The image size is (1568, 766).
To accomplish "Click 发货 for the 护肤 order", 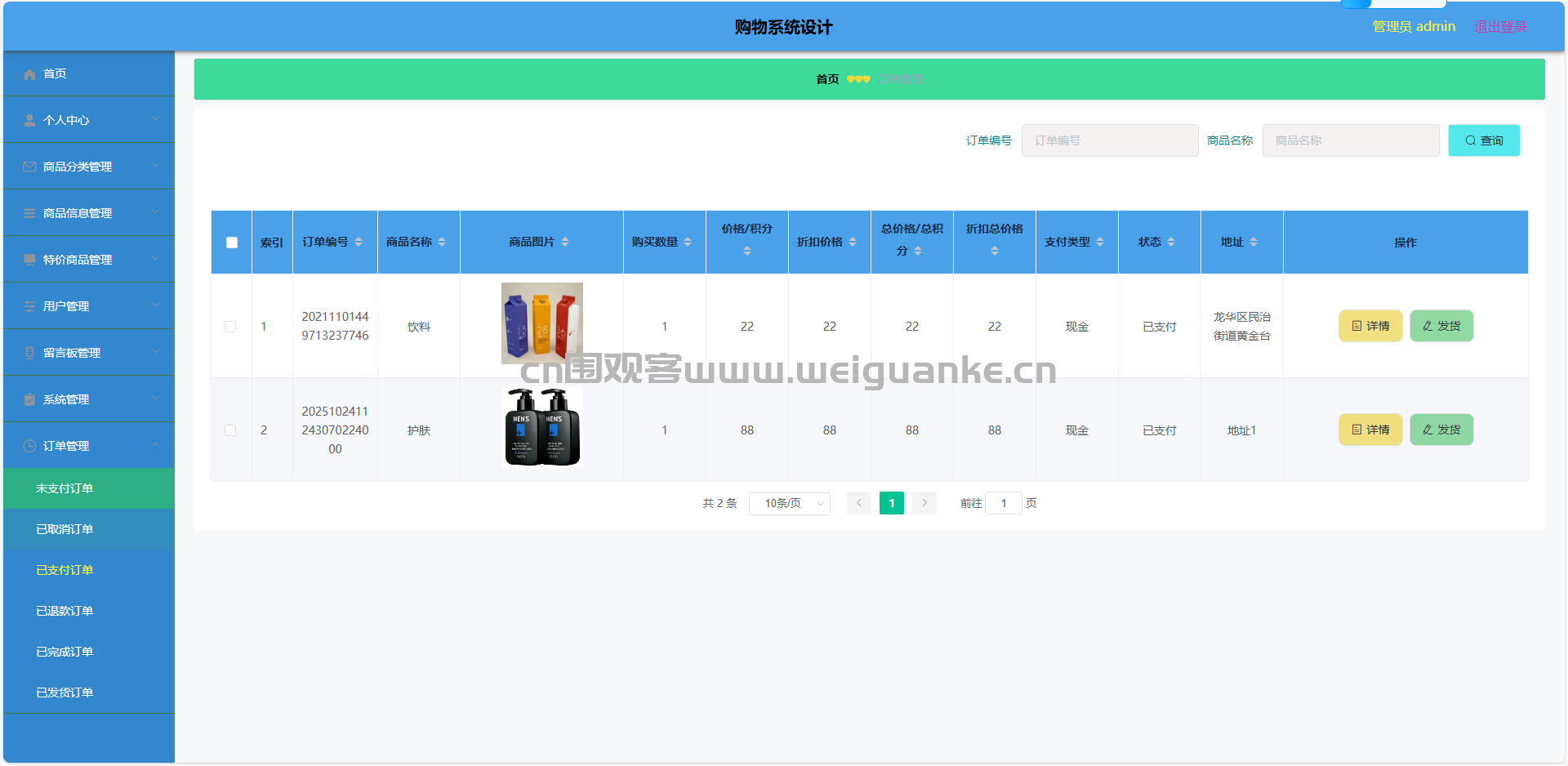I will click(1441, 430).
